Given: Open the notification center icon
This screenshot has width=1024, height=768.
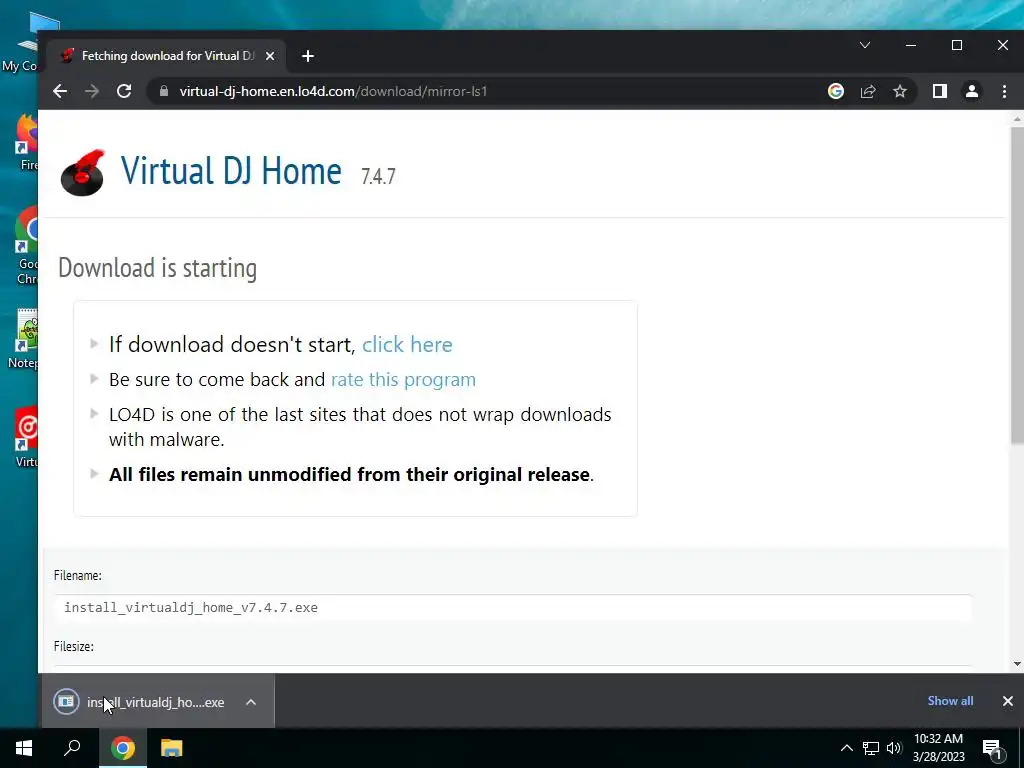Looking at the screenshot, I should coord(992,748).
